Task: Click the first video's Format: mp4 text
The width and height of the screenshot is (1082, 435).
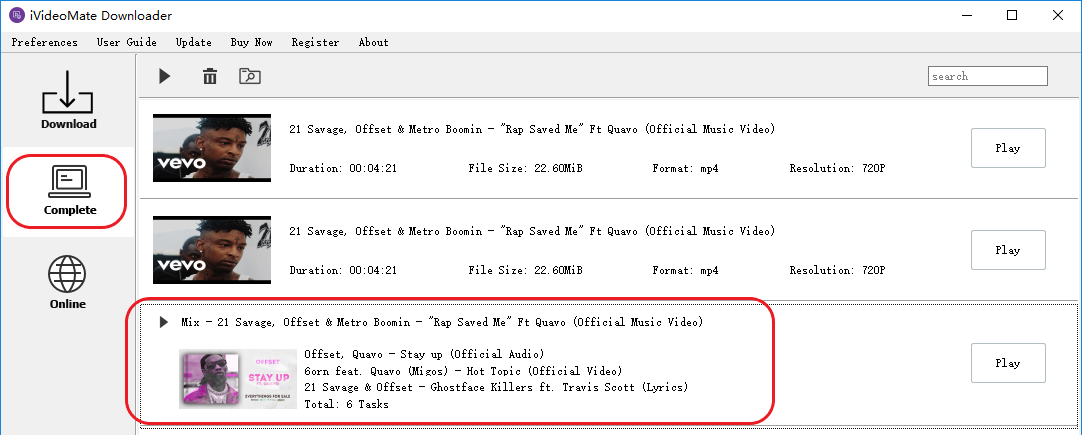Action: [x=685, y=168]
